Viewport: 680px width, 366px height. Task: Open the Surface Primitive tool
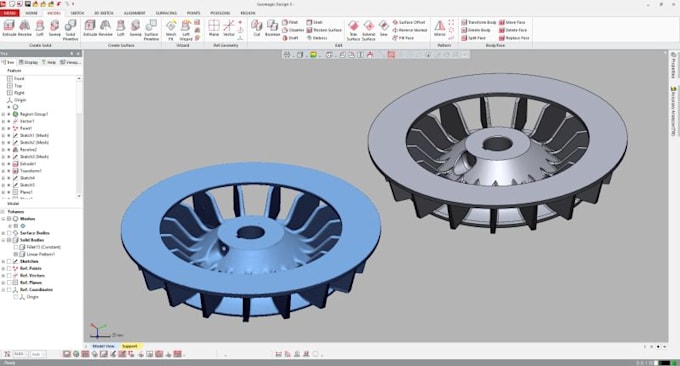click(151, 30)
